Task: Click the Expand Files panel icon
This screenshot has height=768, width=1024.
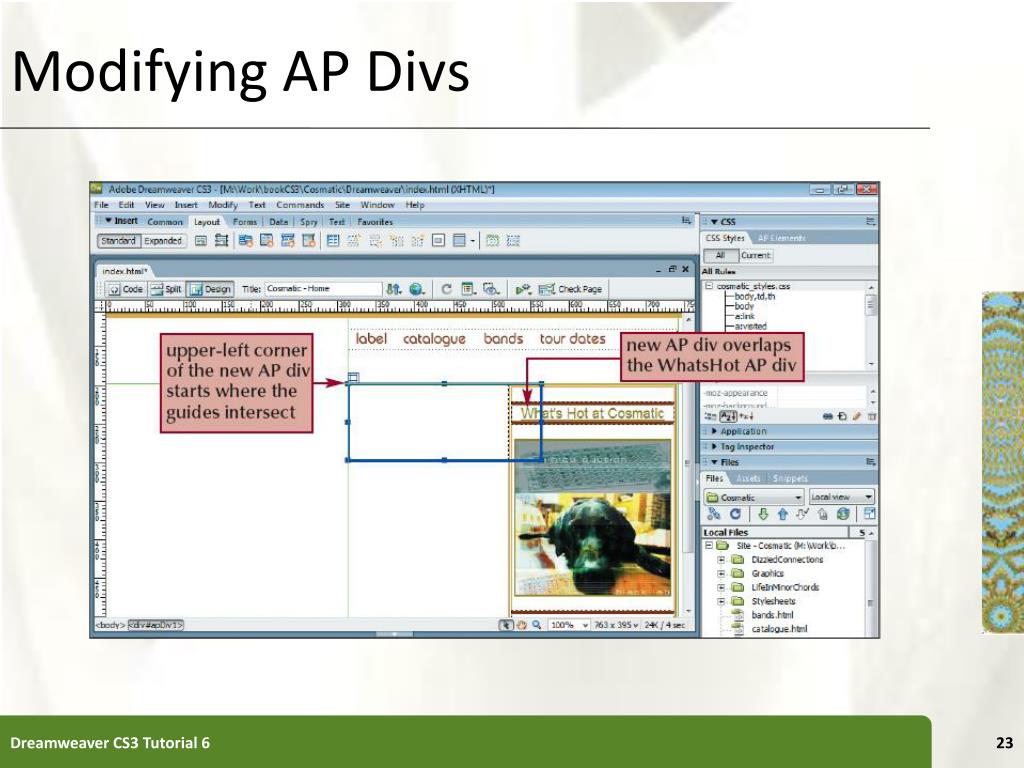Action: (x=869, y=515)
